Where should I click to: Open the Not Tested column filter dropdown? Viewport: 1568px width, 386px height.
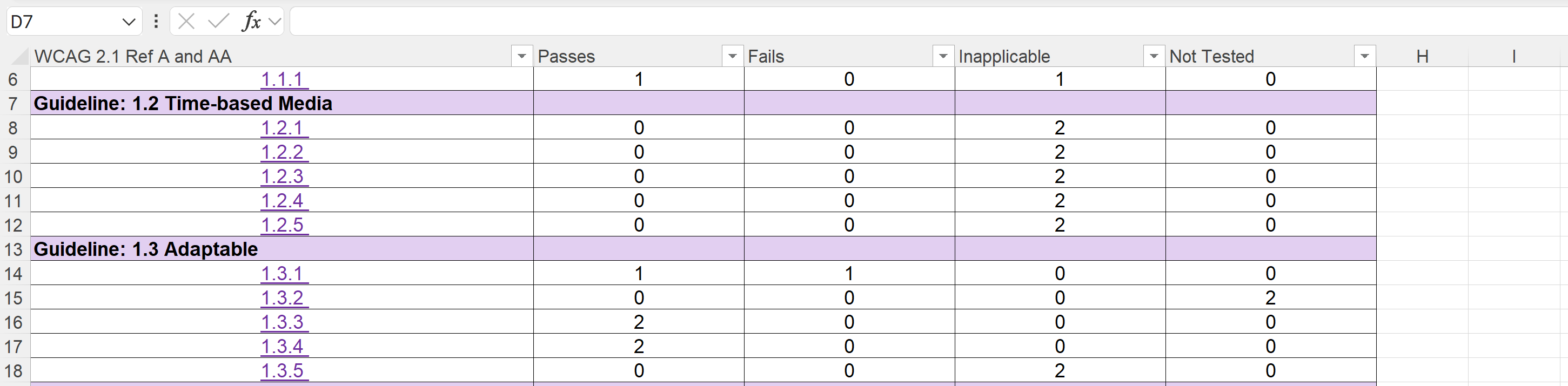1364,57
